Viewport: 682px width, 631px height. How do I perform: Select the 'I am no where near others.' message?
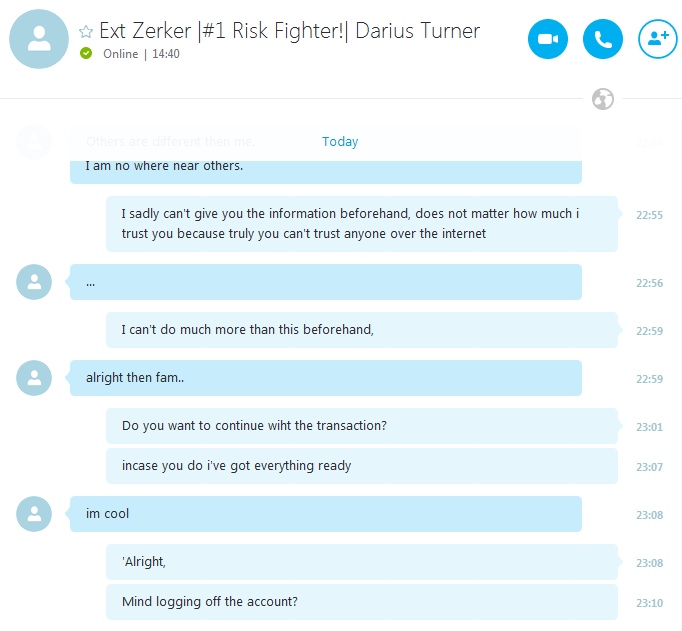pos(326,170)
